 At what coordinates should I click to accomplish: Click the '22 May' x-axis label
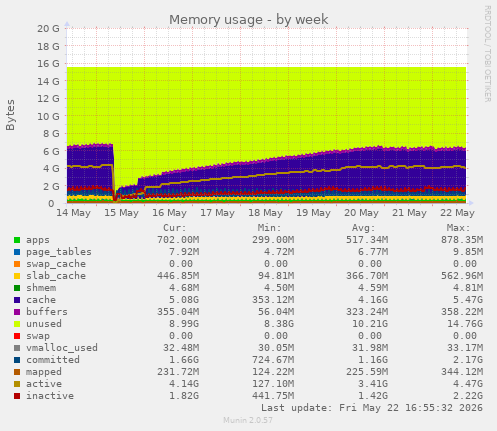click(x=457, y=213)
